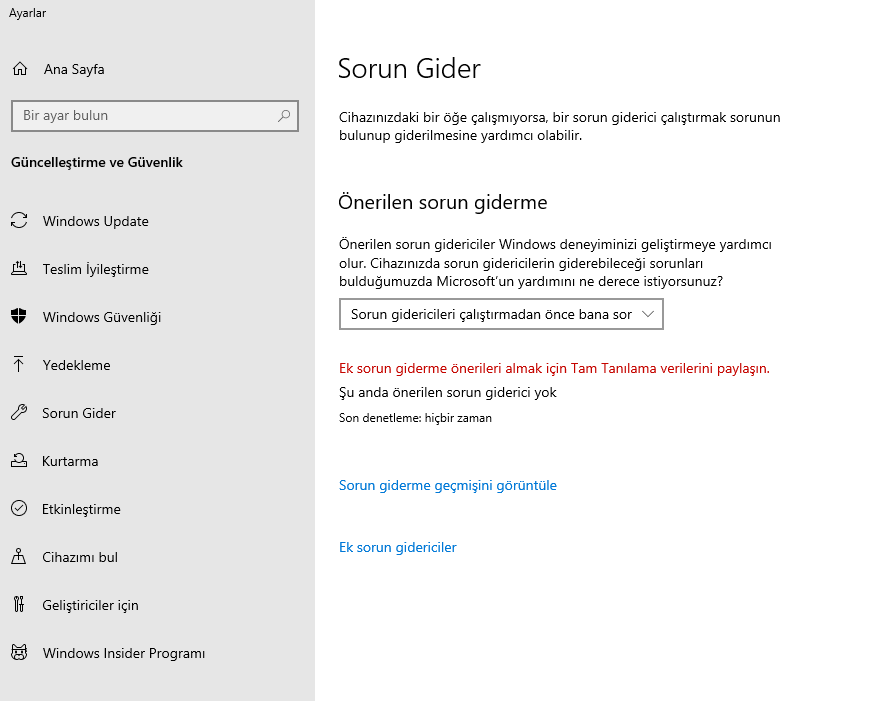Open the troubleshooter preference dropdown
Viewport: 880px width, 701px height.
coord(501,314)
